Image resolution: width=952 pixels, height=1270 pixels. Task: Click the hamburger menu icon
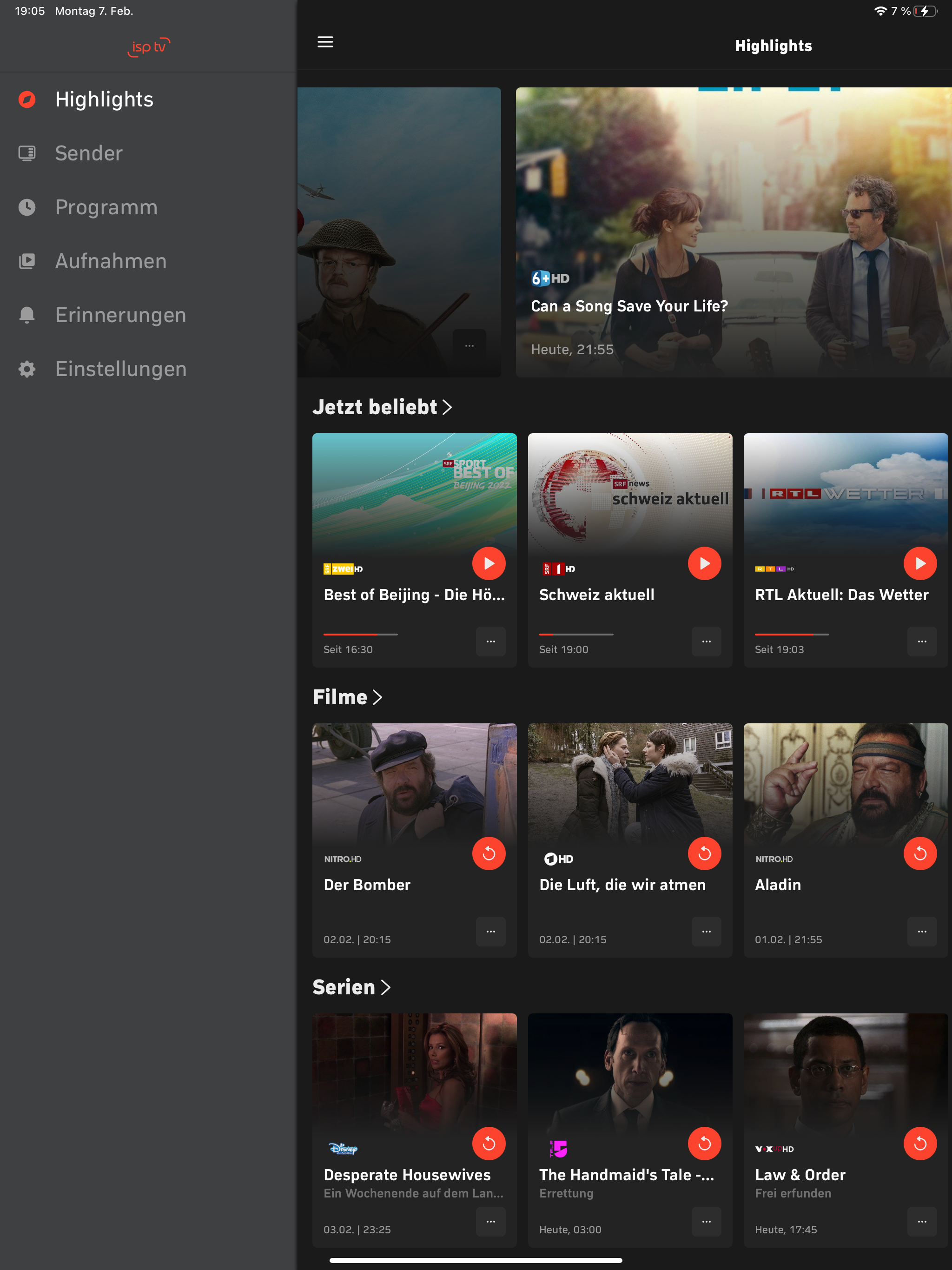pos(325,42)
